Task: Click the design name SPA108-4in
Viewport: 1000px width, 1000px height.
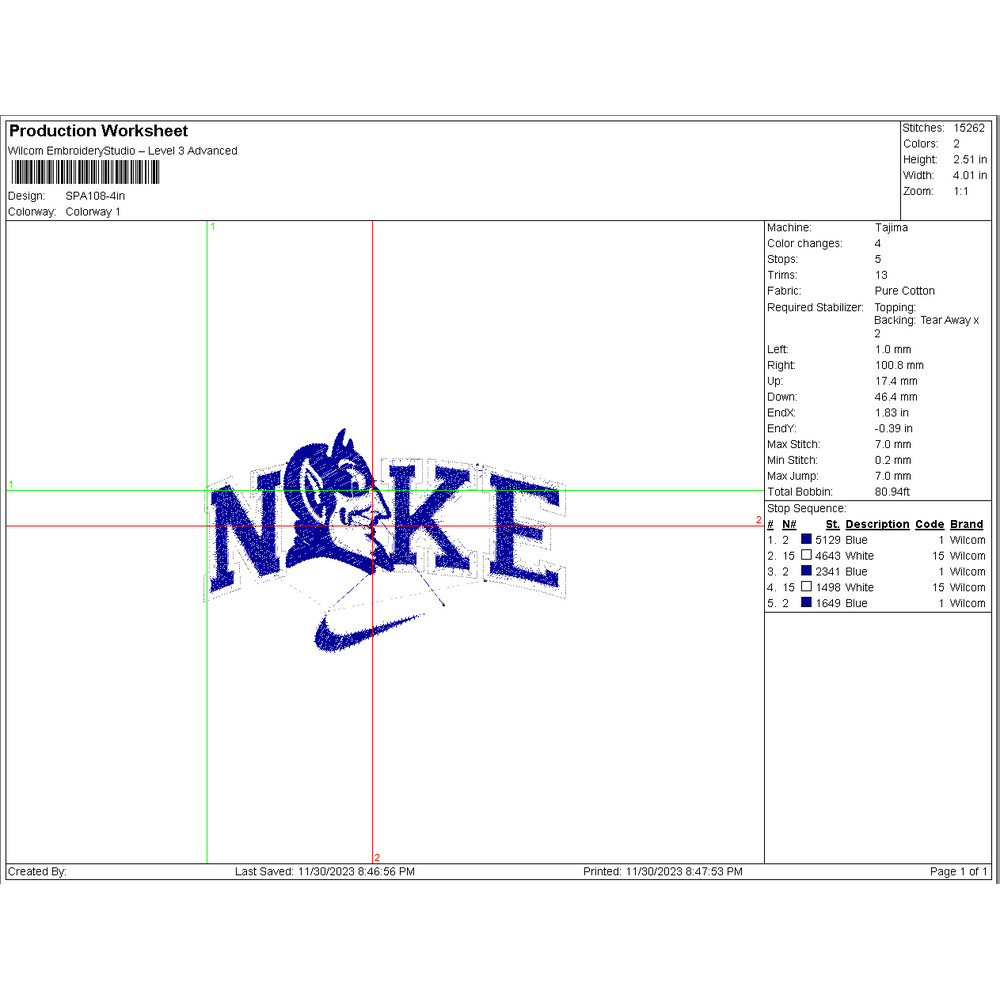Action: tap(95, 196)
